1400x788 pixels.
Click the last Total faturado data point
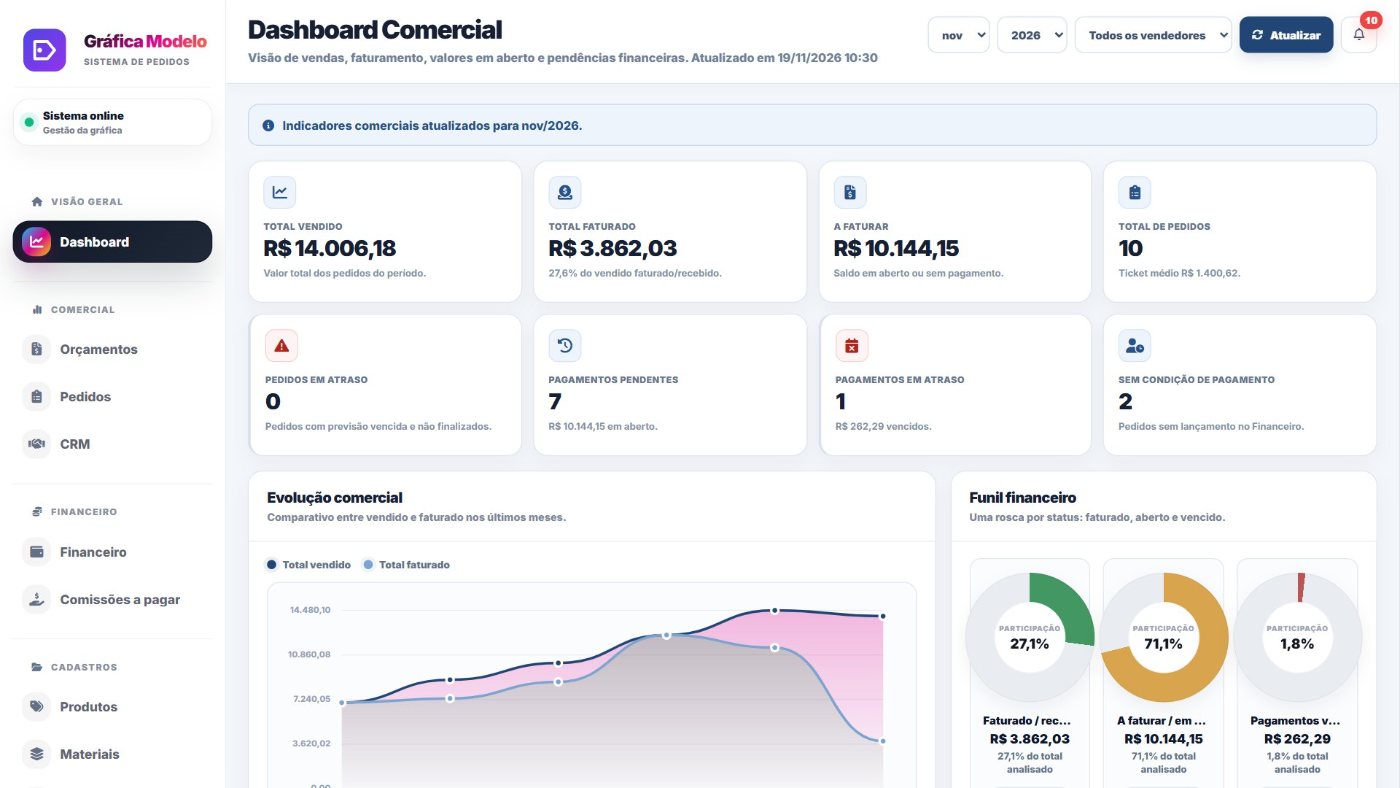883,741
